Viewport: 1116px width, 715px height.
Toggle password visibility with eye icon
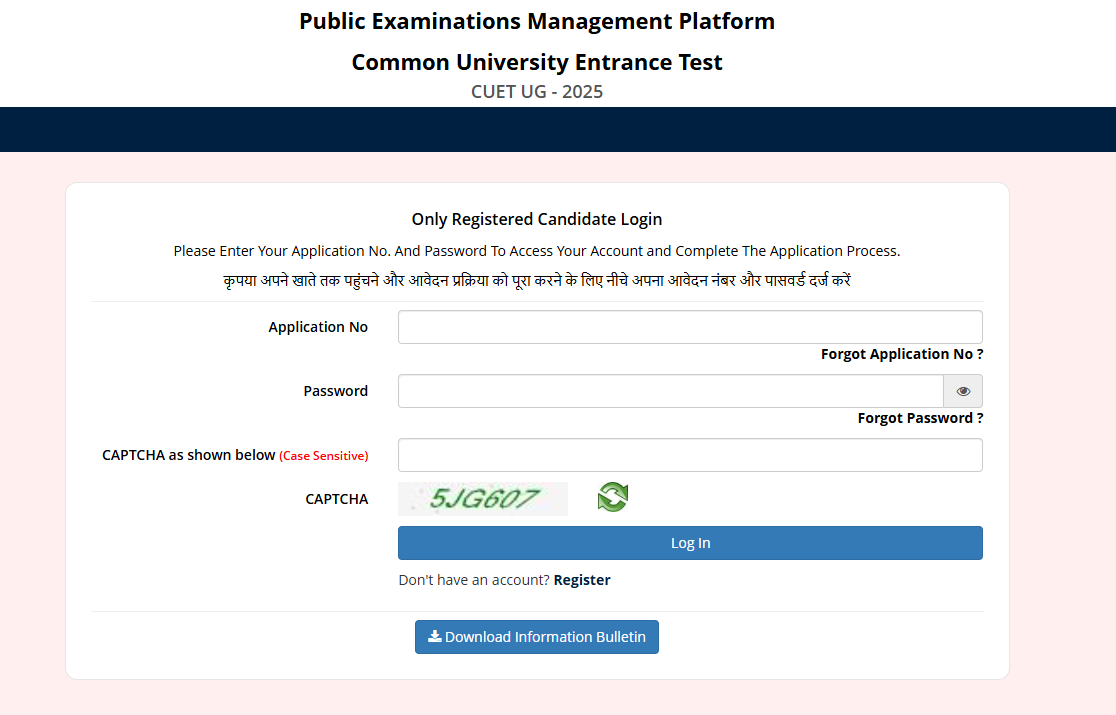(963, 391)
